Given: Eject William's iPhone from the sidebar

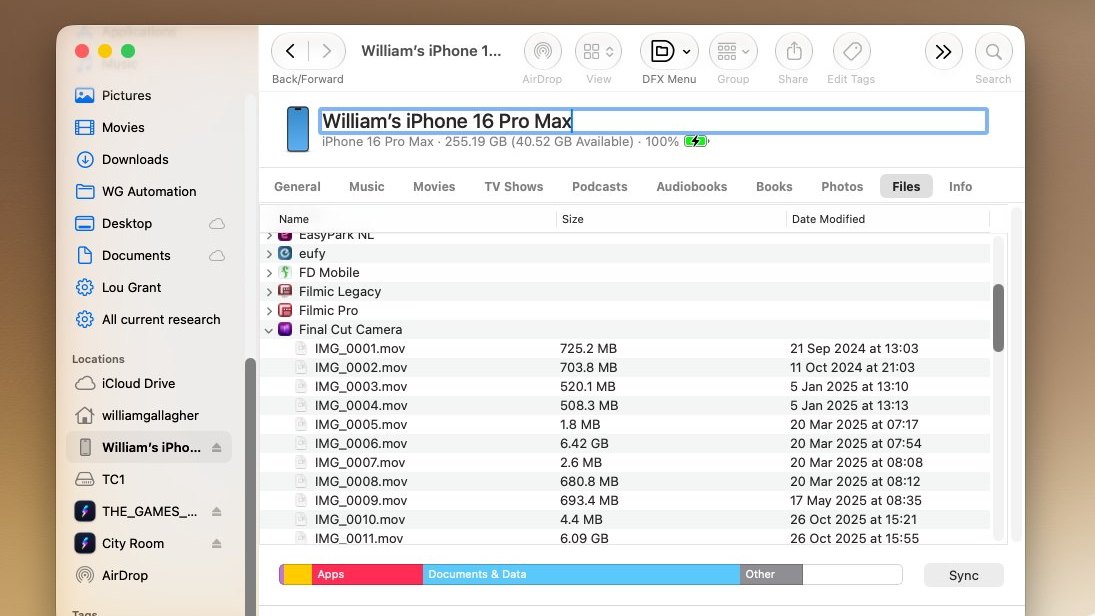Looking at the screenshot, I should pyautogui.click(x=216, y=448).
